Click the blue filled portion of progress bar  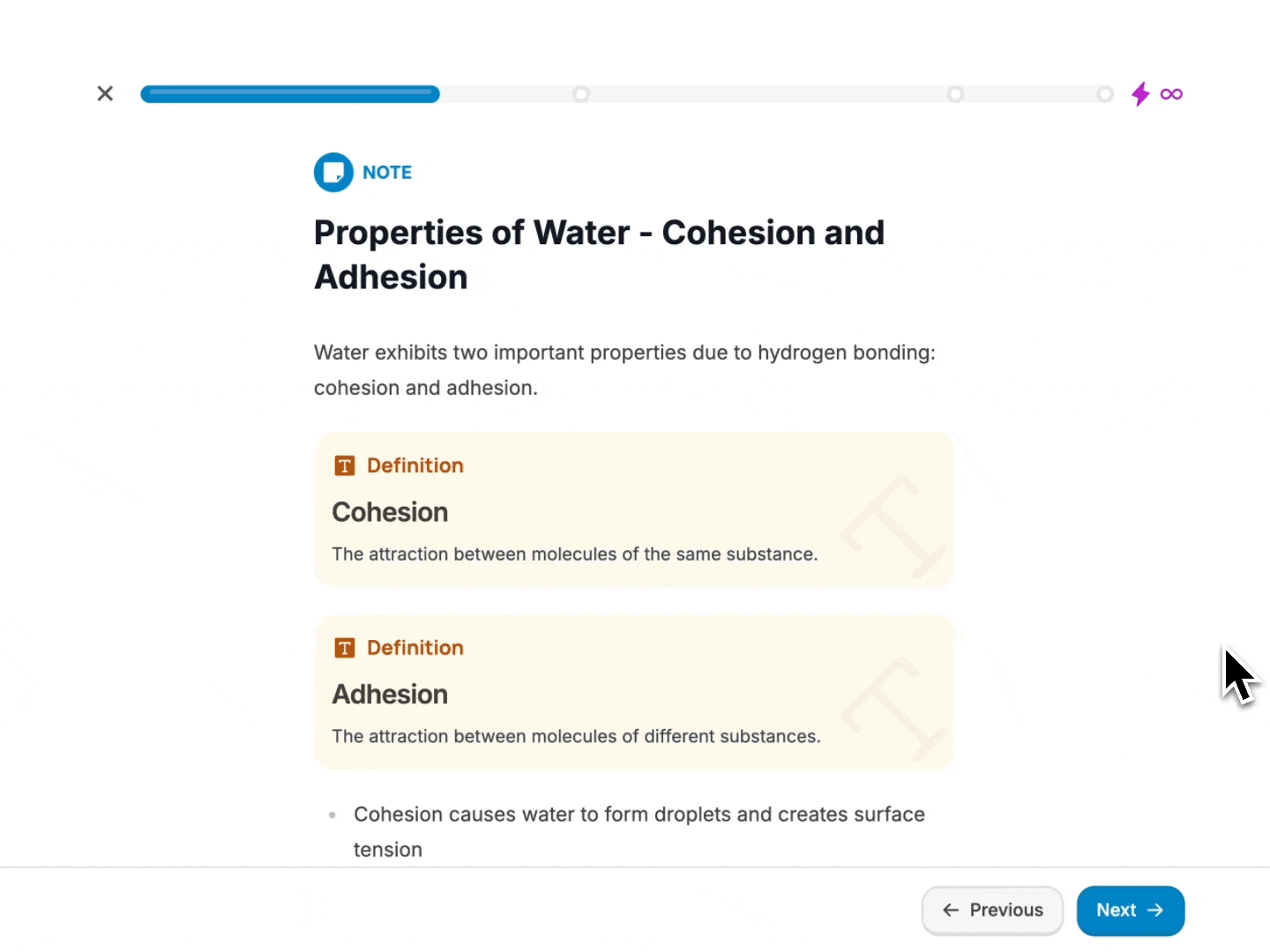(x=289, y=93)
